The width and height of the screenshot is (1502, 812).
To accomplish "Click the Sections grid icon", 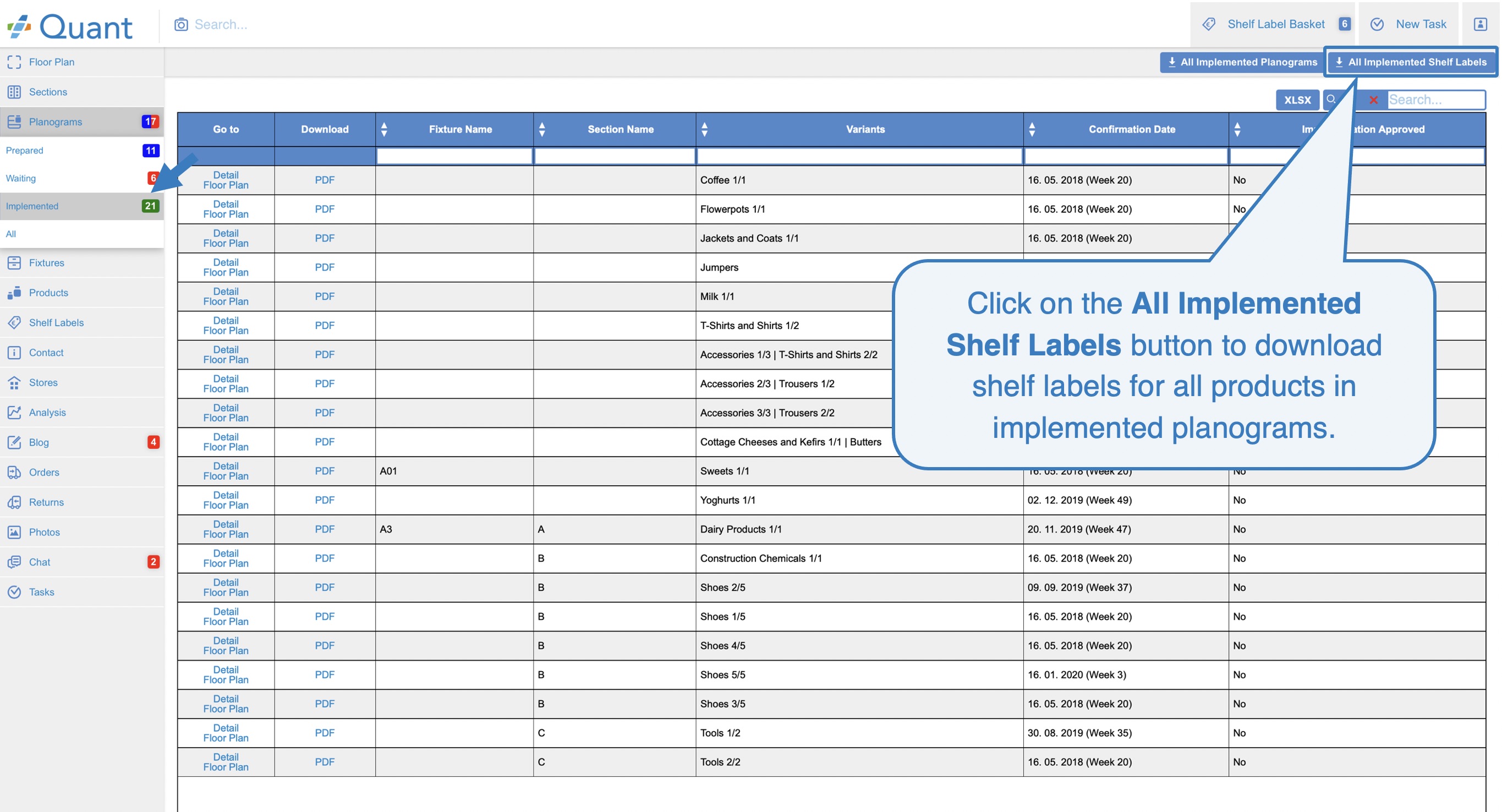I will coord(14,91).
